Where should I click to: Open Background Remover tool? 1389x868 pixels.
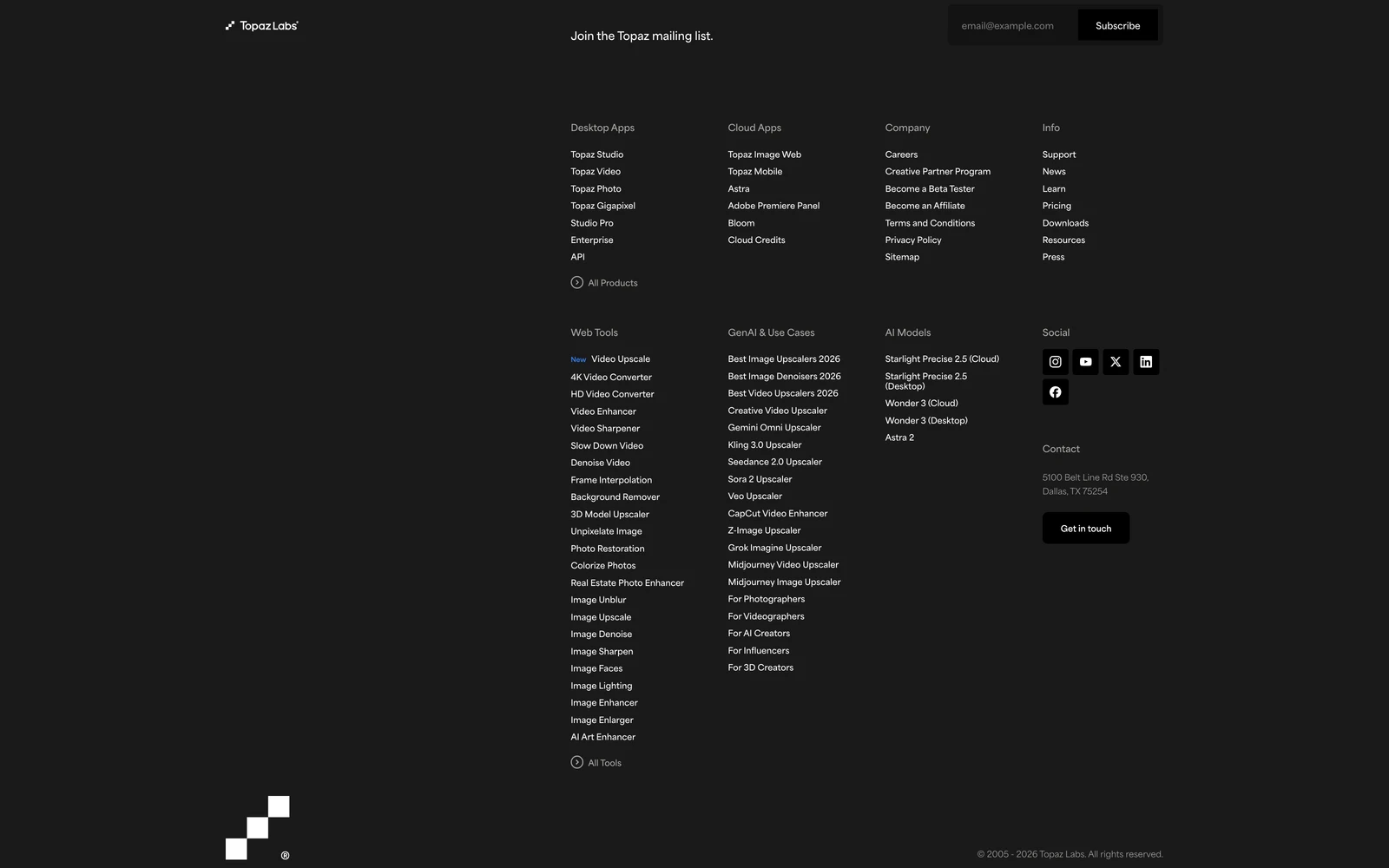(x=615, y=497)
